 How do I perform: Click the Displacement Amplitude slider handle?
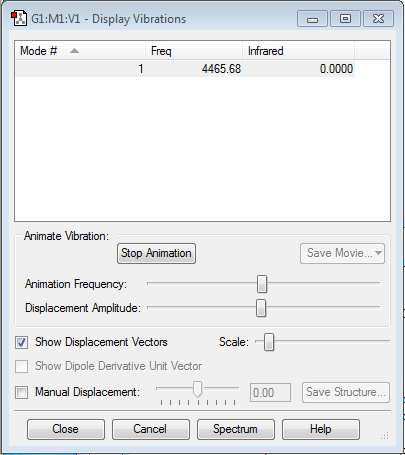[x=261, y=308]
